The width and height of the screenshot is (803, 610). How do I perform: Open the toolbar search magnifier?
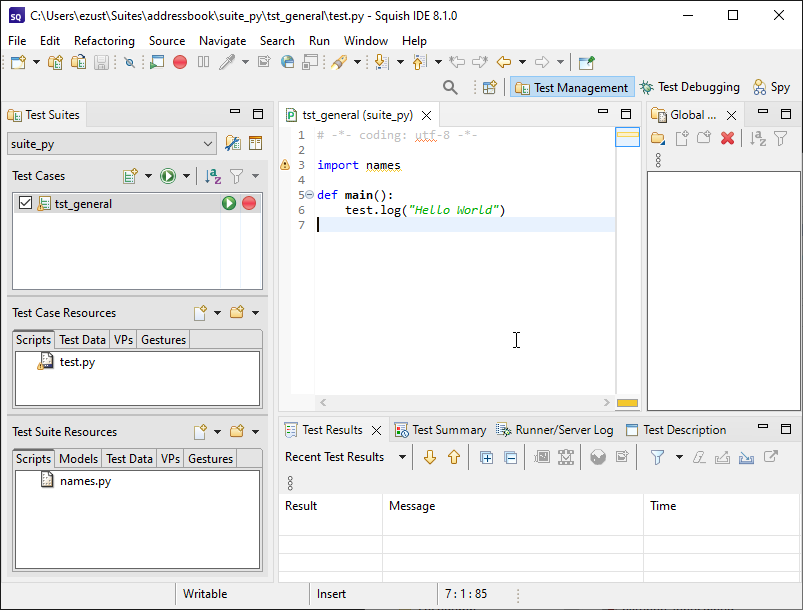click(x=451, y=87)
